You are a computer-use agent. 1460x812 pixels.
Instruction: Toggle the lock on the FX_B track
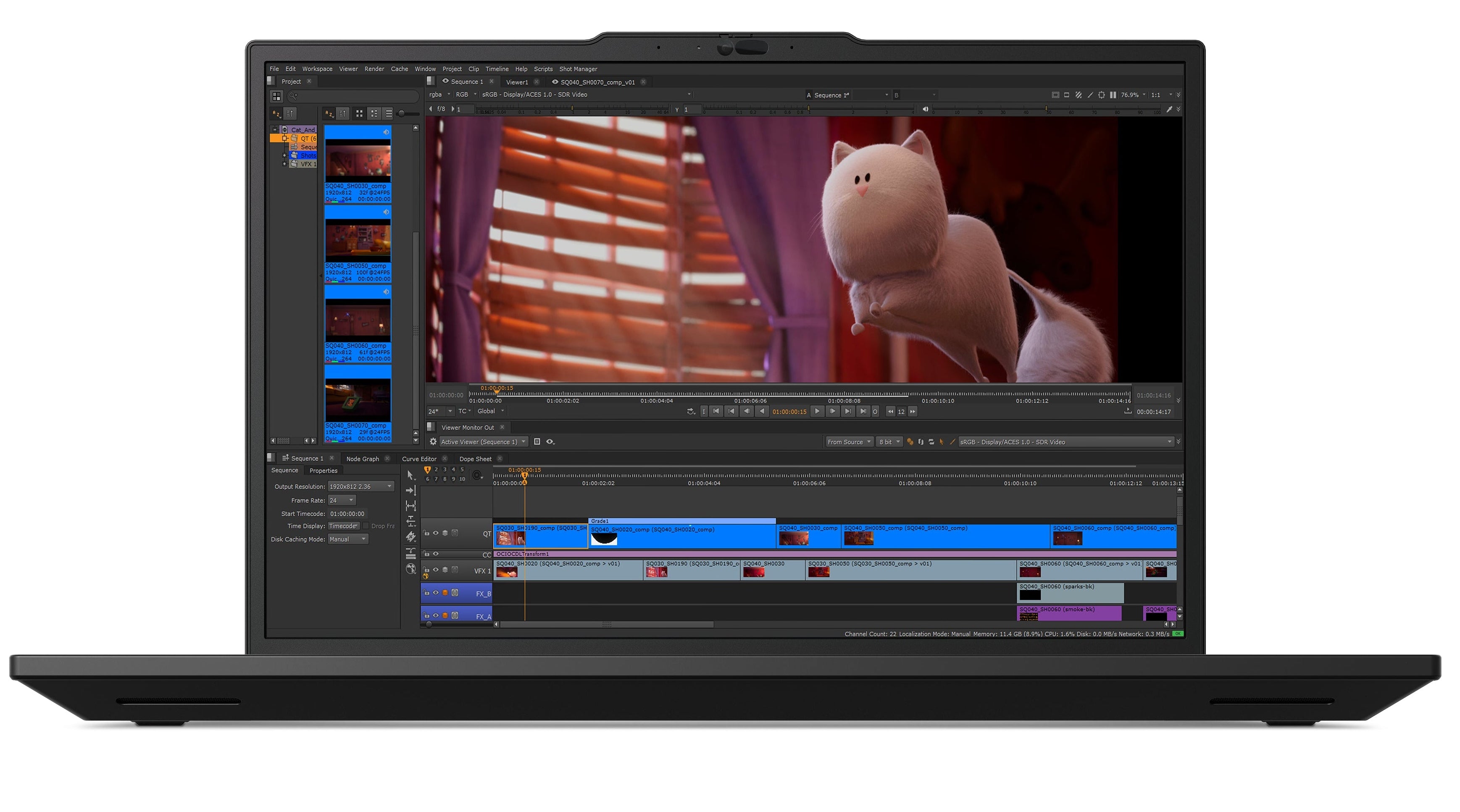click(427, 593)
